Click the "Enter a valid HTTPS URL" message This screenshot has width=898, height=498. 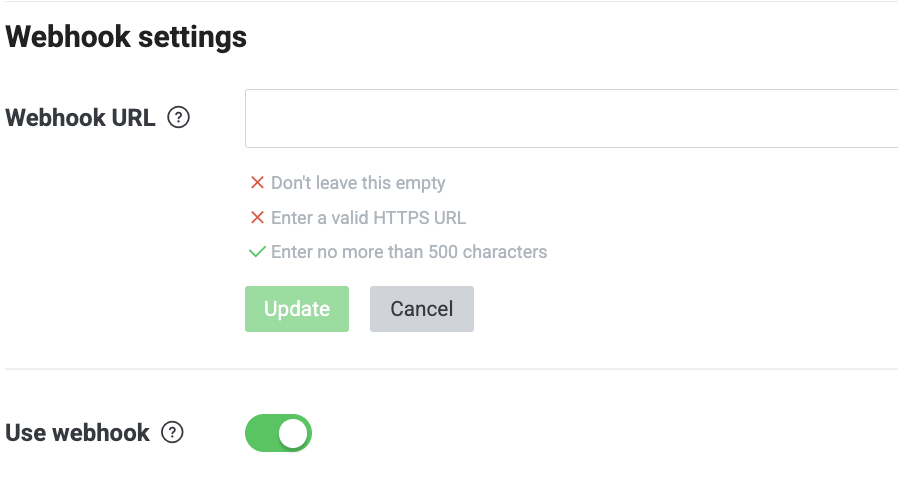click(x=368, y=218)
